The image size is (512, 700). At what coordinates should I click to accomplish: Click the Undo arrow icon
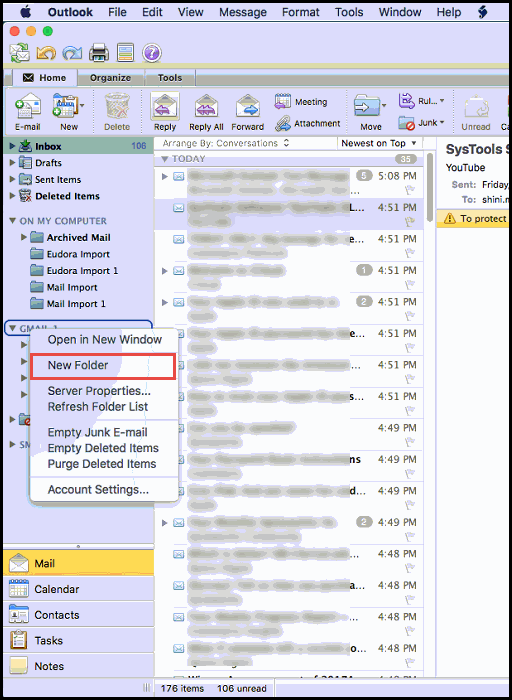[x=46, y=53]
